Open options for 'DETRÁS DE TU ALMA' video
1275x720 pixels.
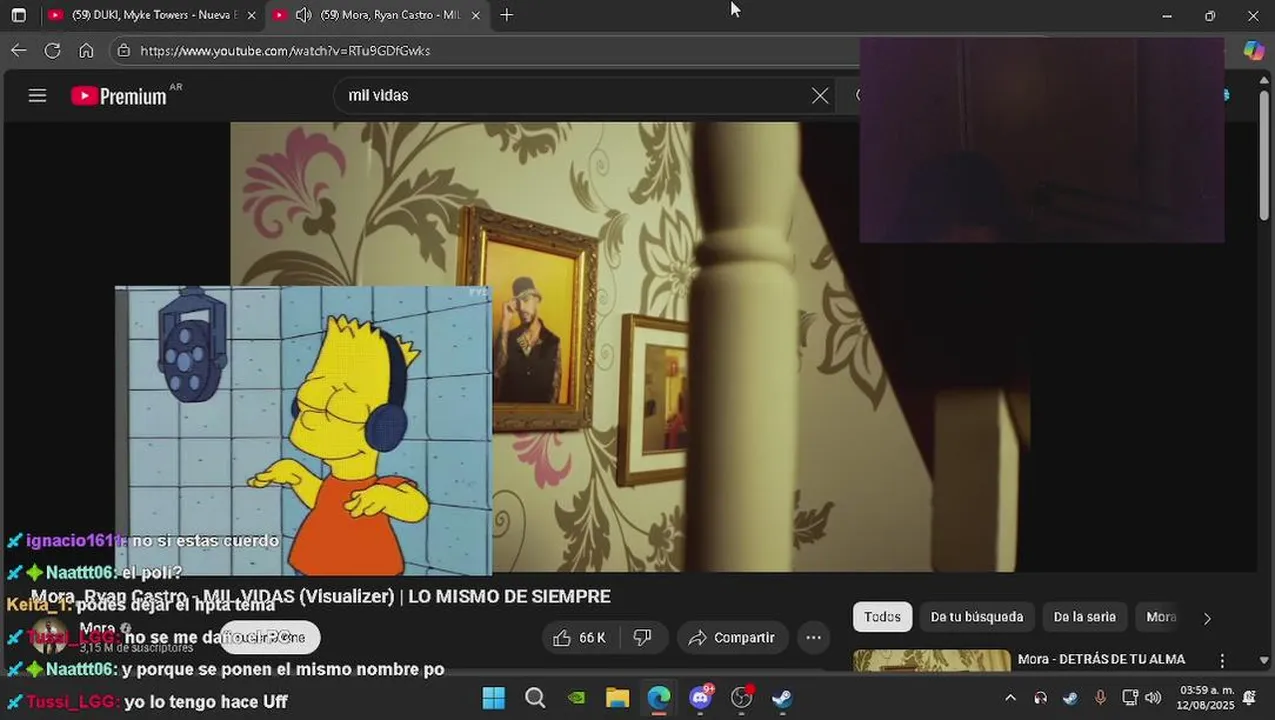click(1222, 661)
